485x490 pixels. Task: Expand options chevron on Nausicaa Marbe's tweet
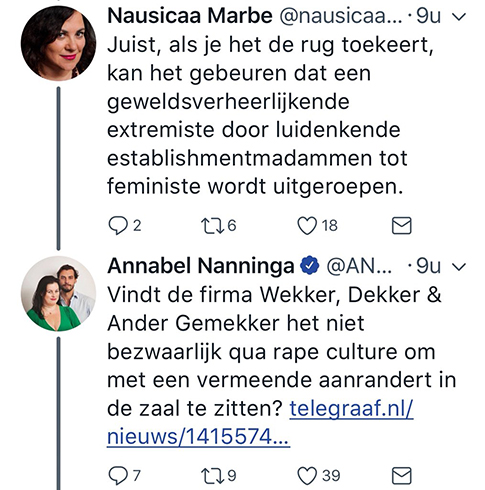click(x=460, y=17)
